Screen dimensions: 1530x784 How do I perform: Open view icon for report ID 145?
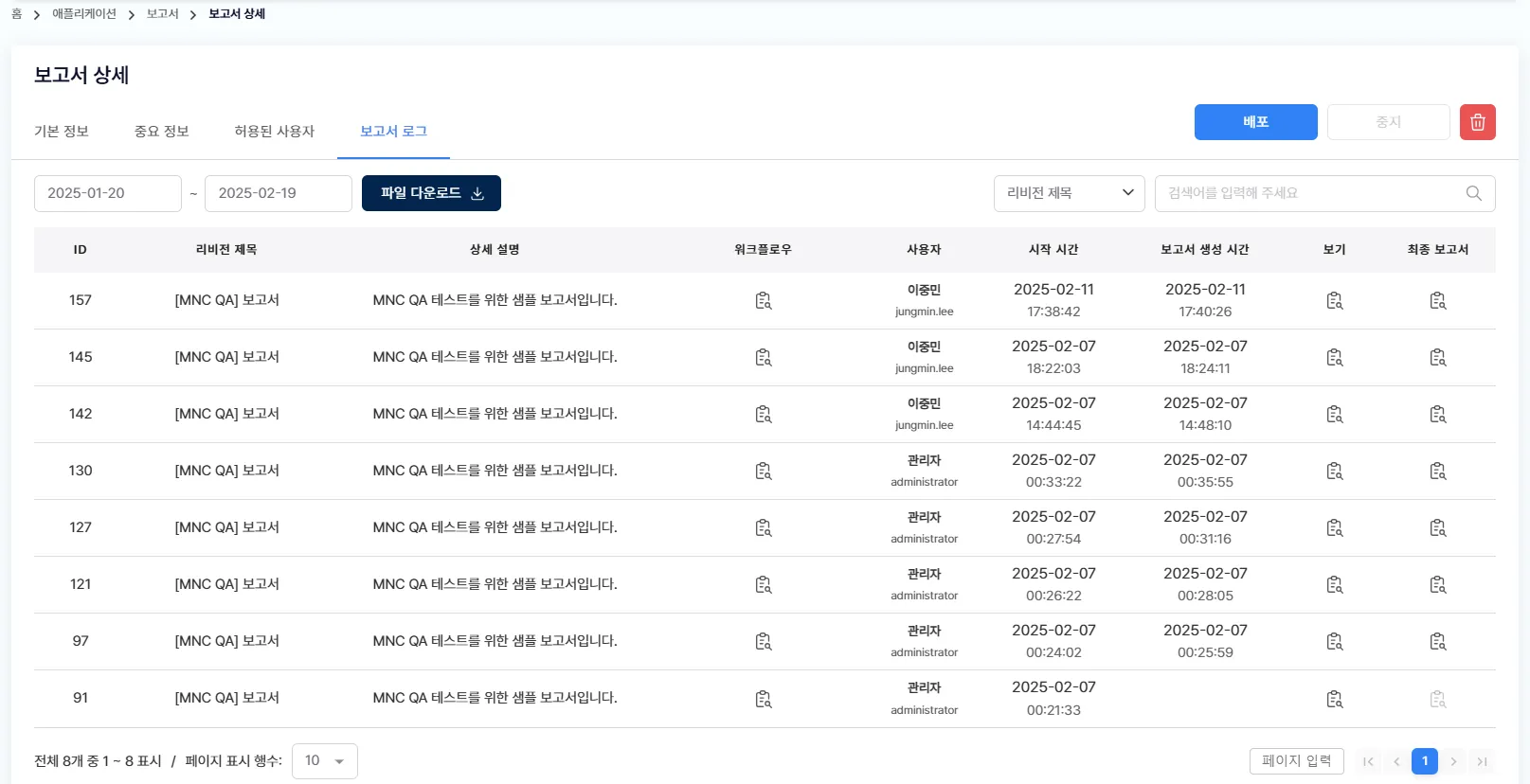coord(1334,358)
